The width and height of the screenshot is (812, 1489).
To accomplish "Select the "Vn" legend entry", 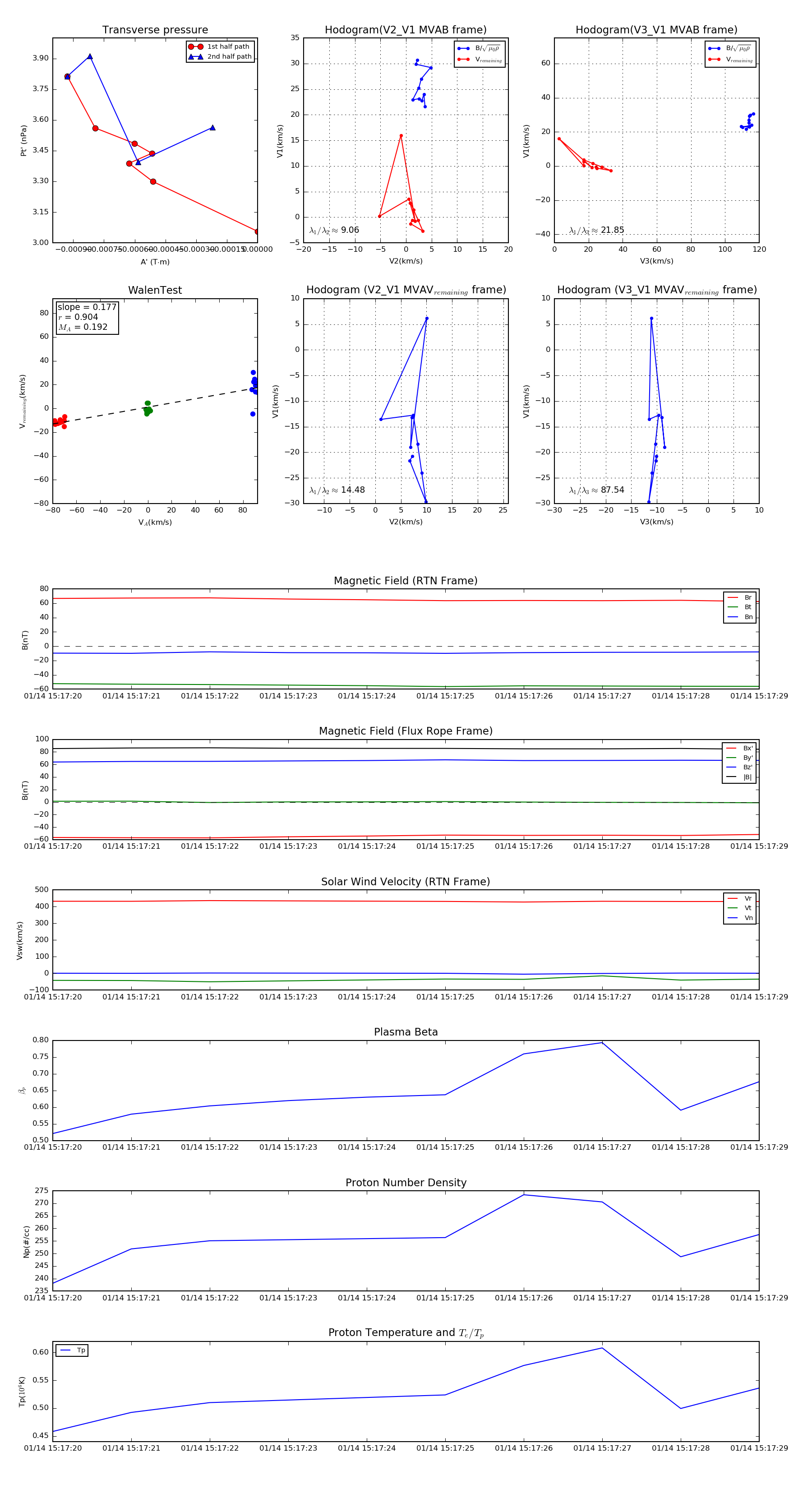I will [740, 918].
